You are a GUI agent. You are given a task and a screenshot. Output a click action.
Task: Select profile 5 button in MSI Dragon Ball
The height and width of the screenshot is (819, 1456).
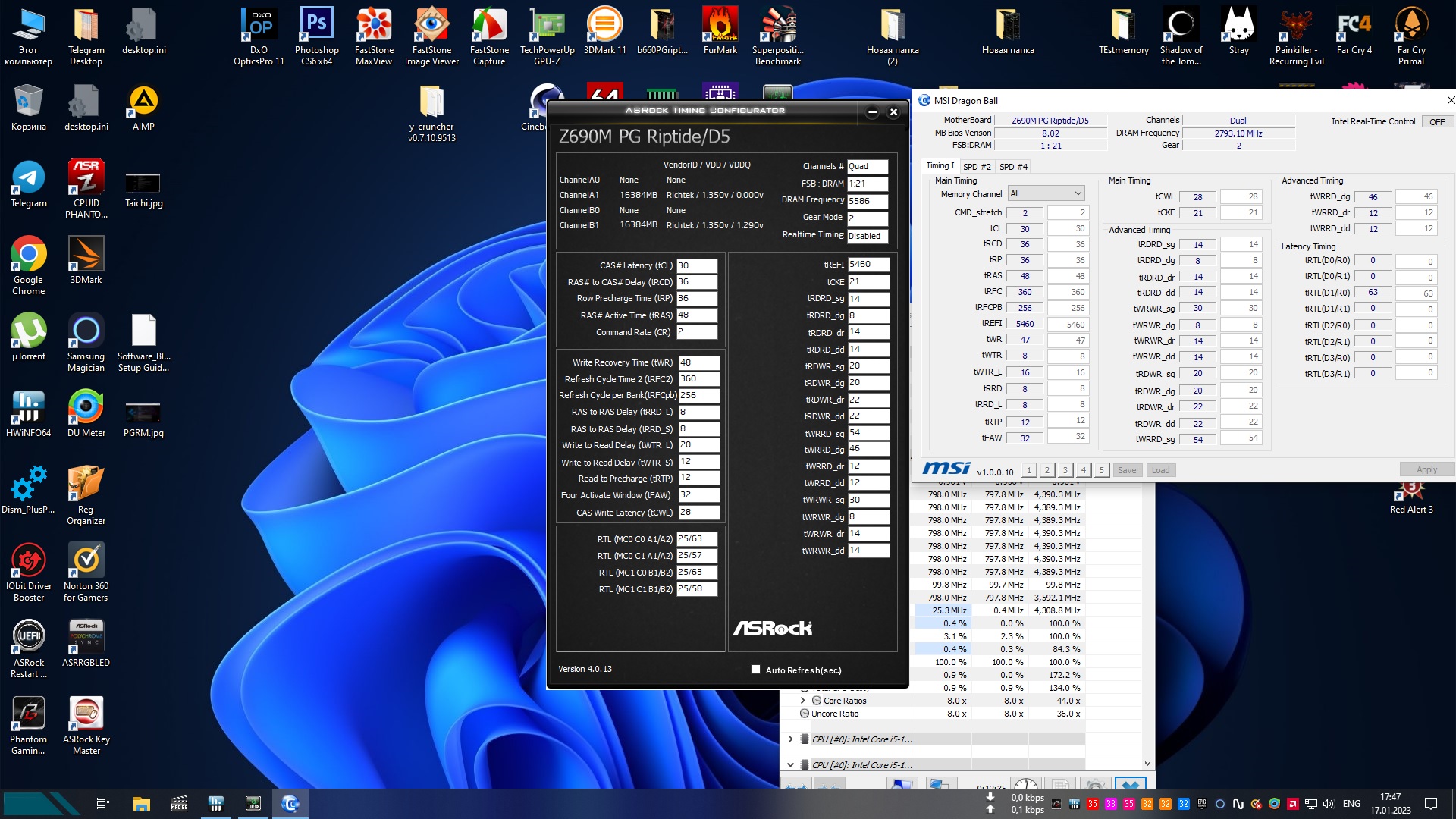point(1102,470)
